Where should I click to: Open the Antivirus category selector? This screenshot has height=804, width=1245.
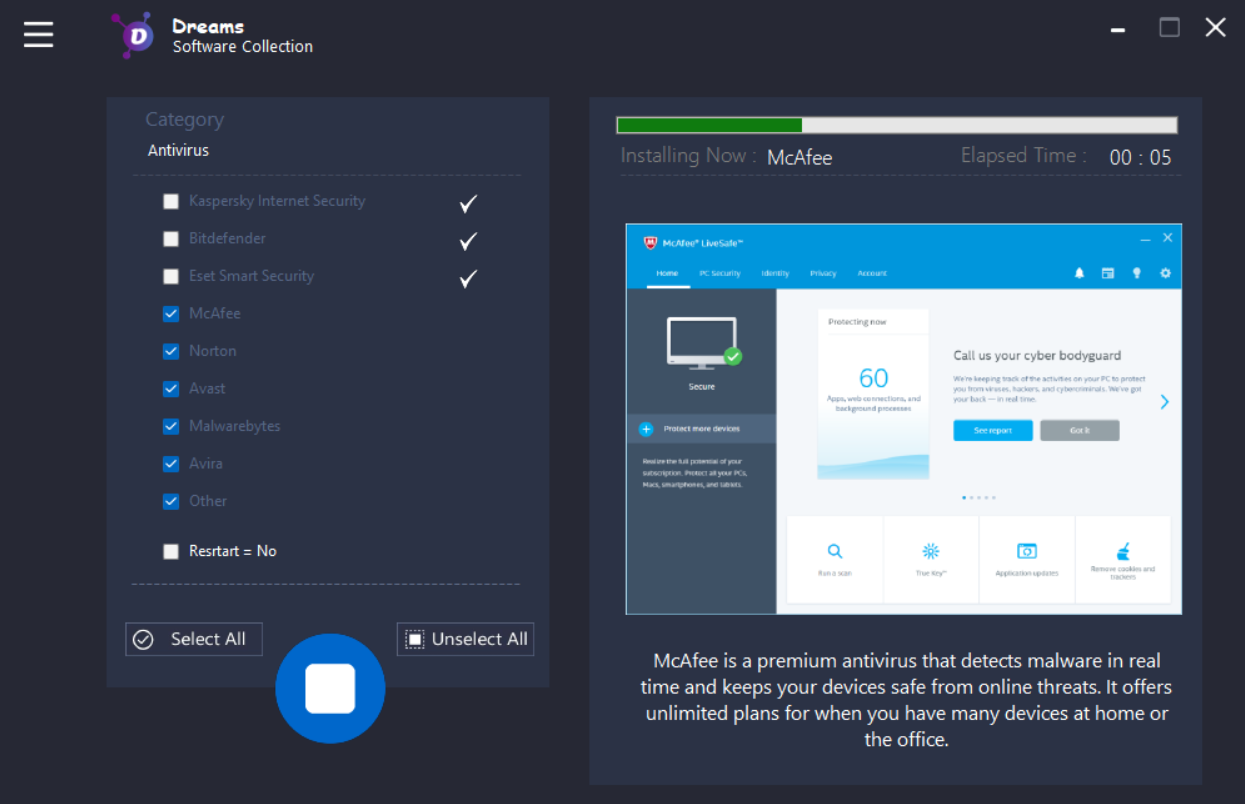(179, 151)
